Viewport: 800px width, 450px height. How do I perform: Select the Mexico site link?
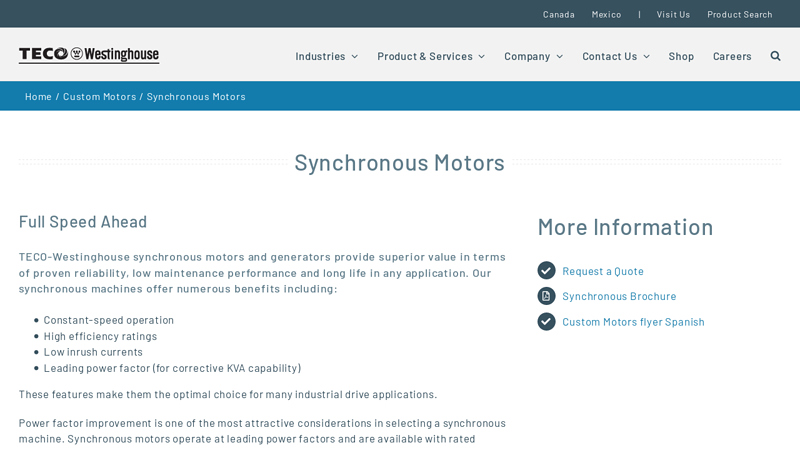606,14
